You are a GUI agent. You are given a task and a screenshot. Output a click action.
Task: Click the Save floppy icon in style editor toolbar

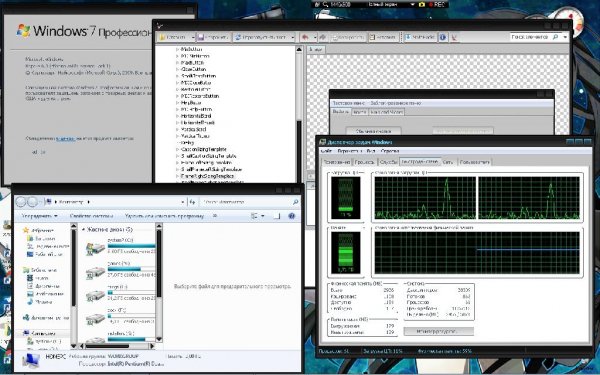pos(201,37)
